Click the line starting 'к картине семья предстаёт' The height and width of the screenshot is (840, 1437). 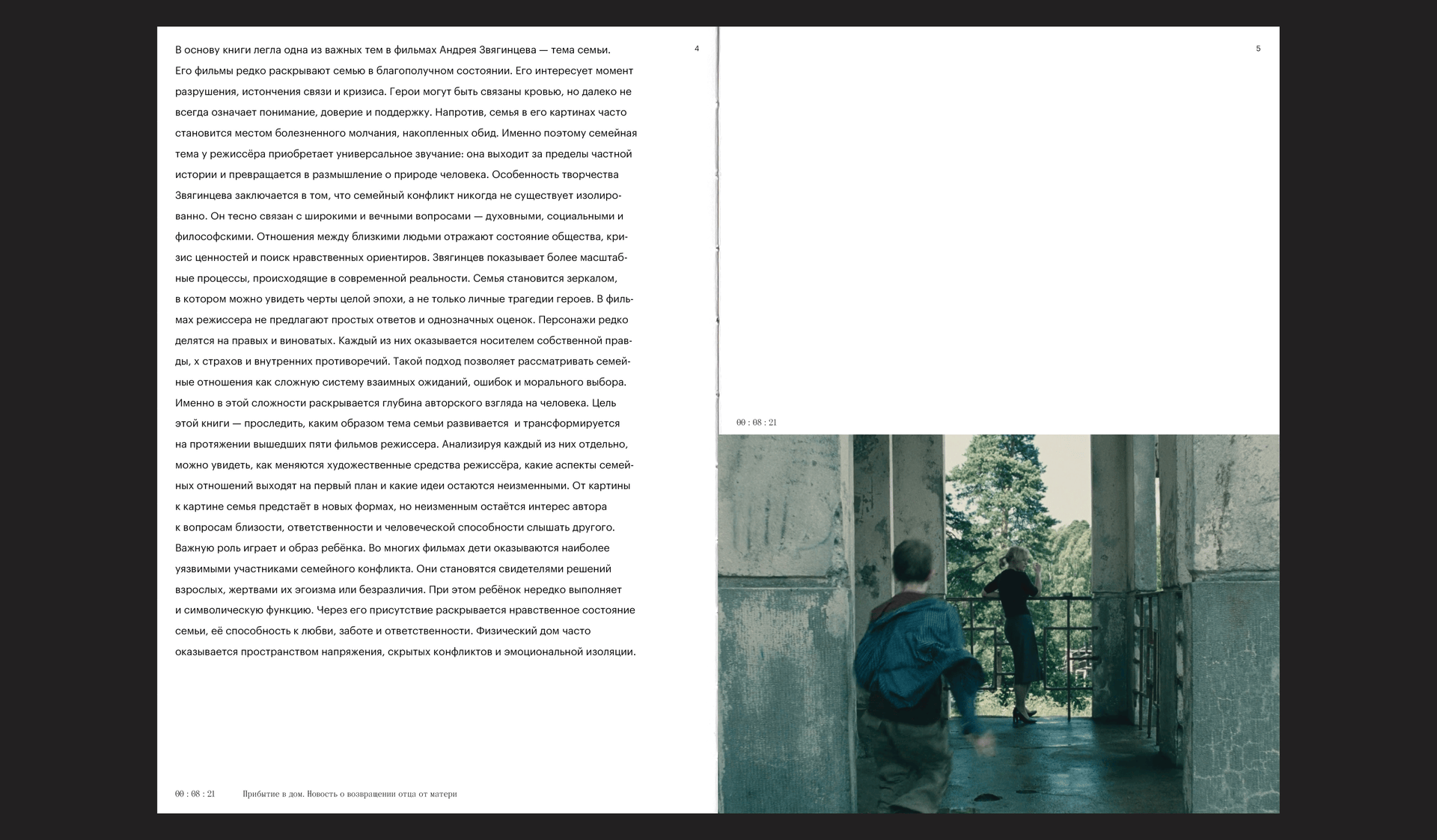(391, 506)
